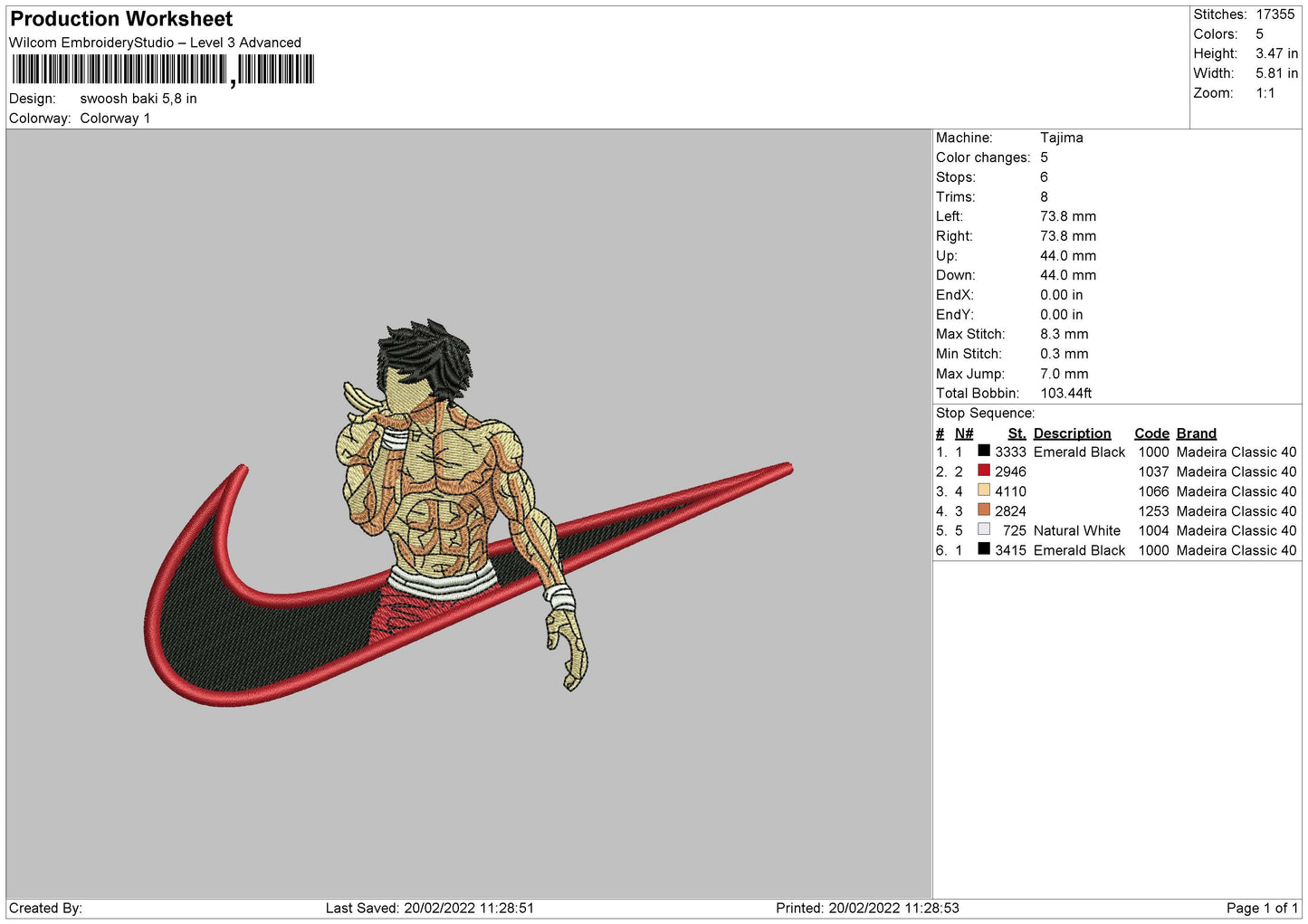Select the Total Bobbin value 103.44ft
This screenshot has height=924, width=1308.
1065,393
